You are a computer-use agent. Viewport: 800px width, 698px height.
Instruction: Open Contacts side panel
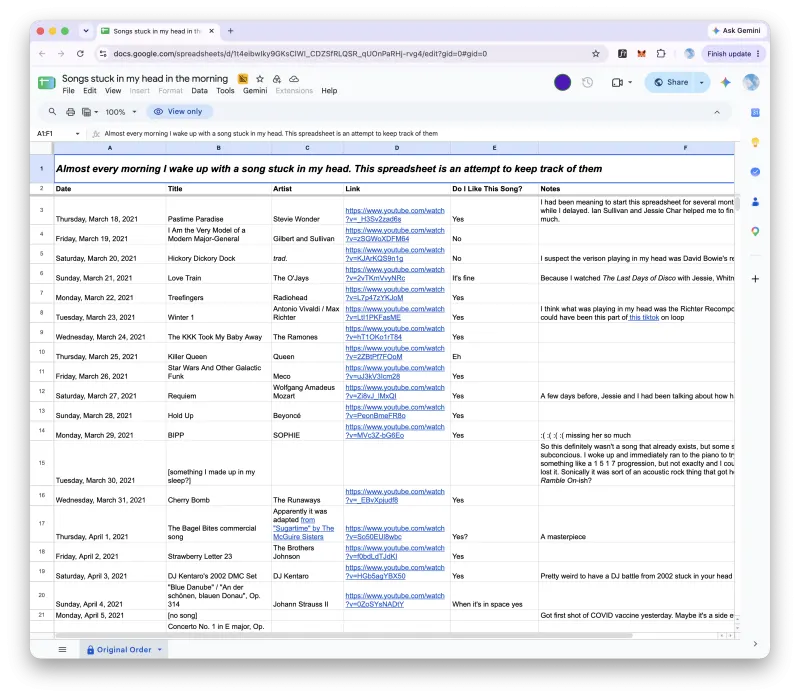[755, 202]
